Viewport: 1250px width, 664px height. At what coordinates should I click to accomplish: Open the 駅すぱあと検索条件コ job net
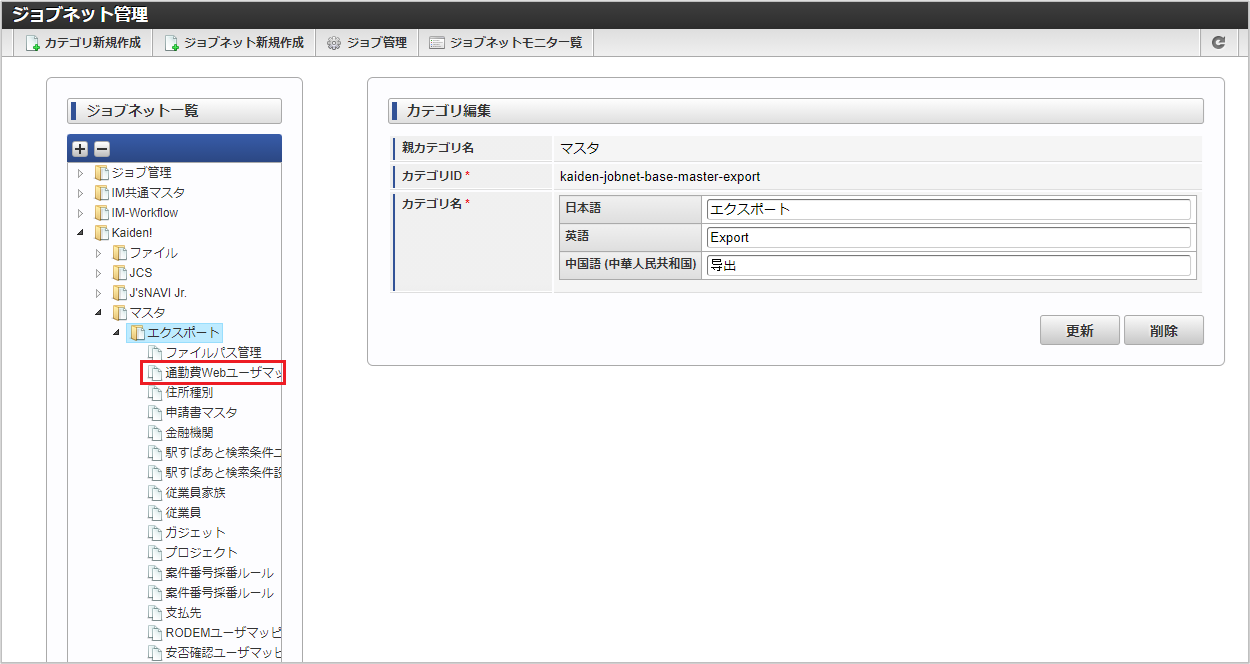tap(223, 453)
